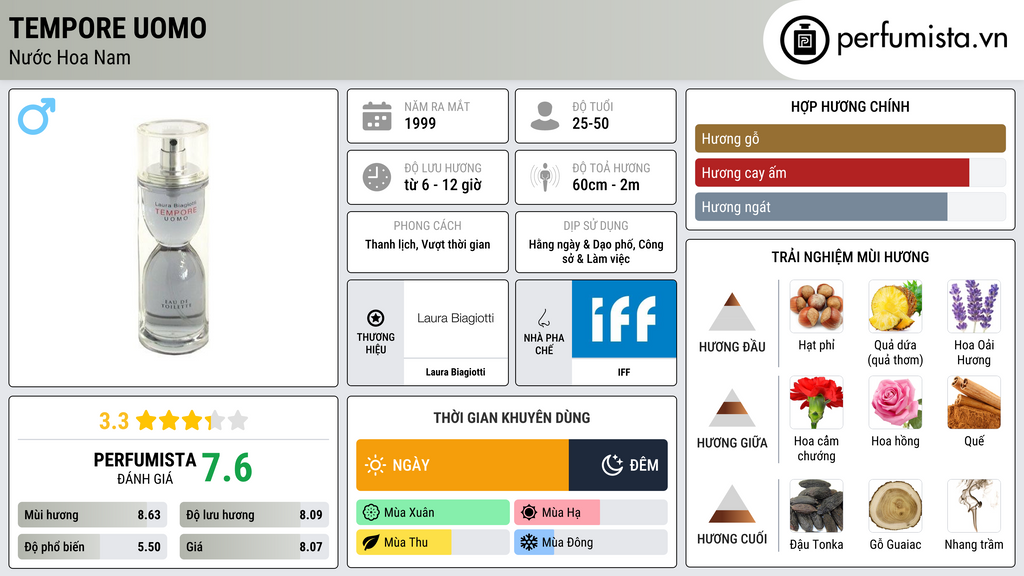This screenshot has height=576, width=1024.
Task: Click the Đậu Tonka bean image
Action: tap(816, 506)
